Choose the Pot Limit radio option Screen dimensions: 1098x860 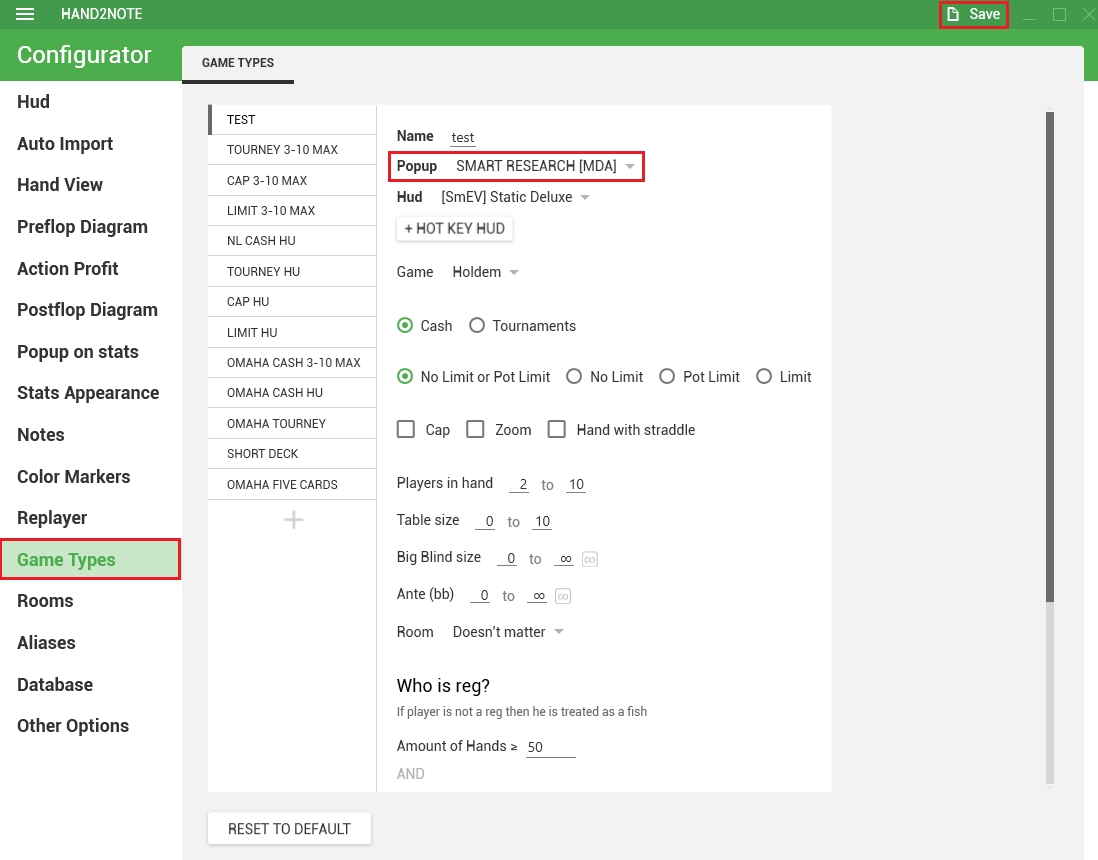coord(667,377)
